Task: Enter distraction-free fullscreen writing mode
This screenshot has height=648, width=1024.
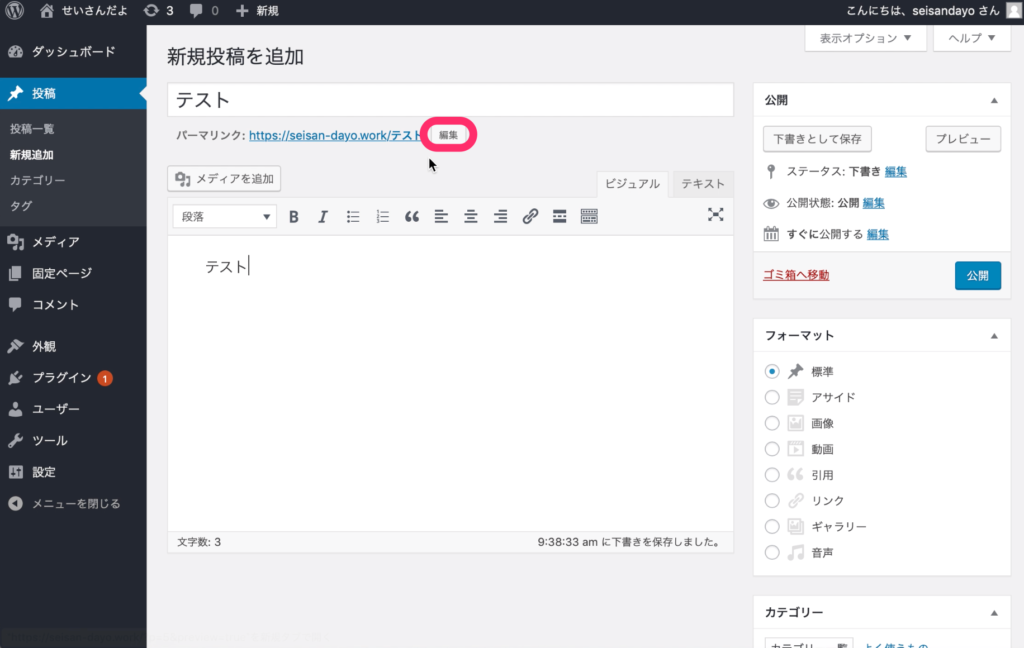Action: coord(715,214)
